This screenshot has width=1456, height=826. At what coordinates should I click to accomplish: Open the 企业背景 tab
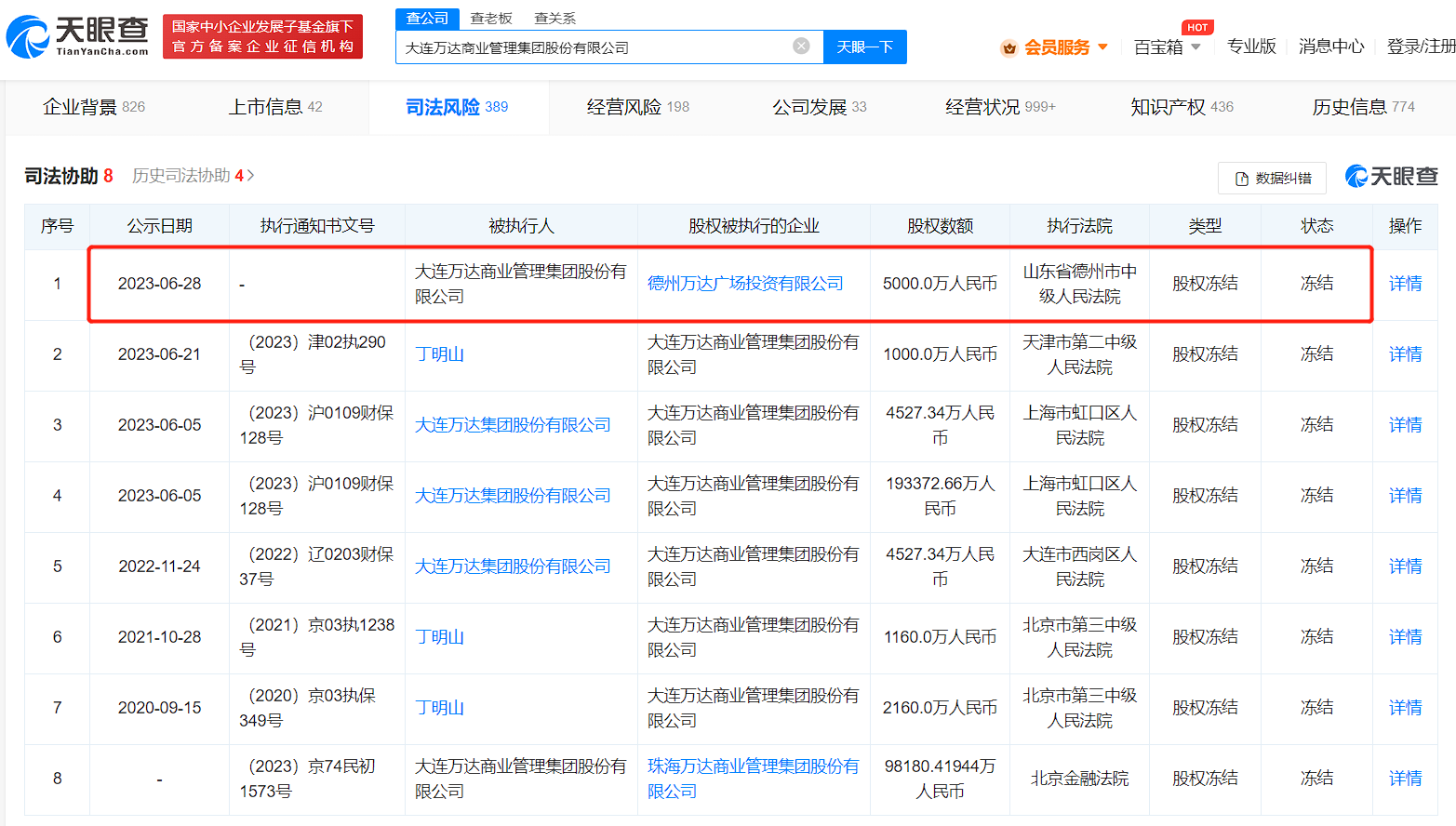(93, 107)
